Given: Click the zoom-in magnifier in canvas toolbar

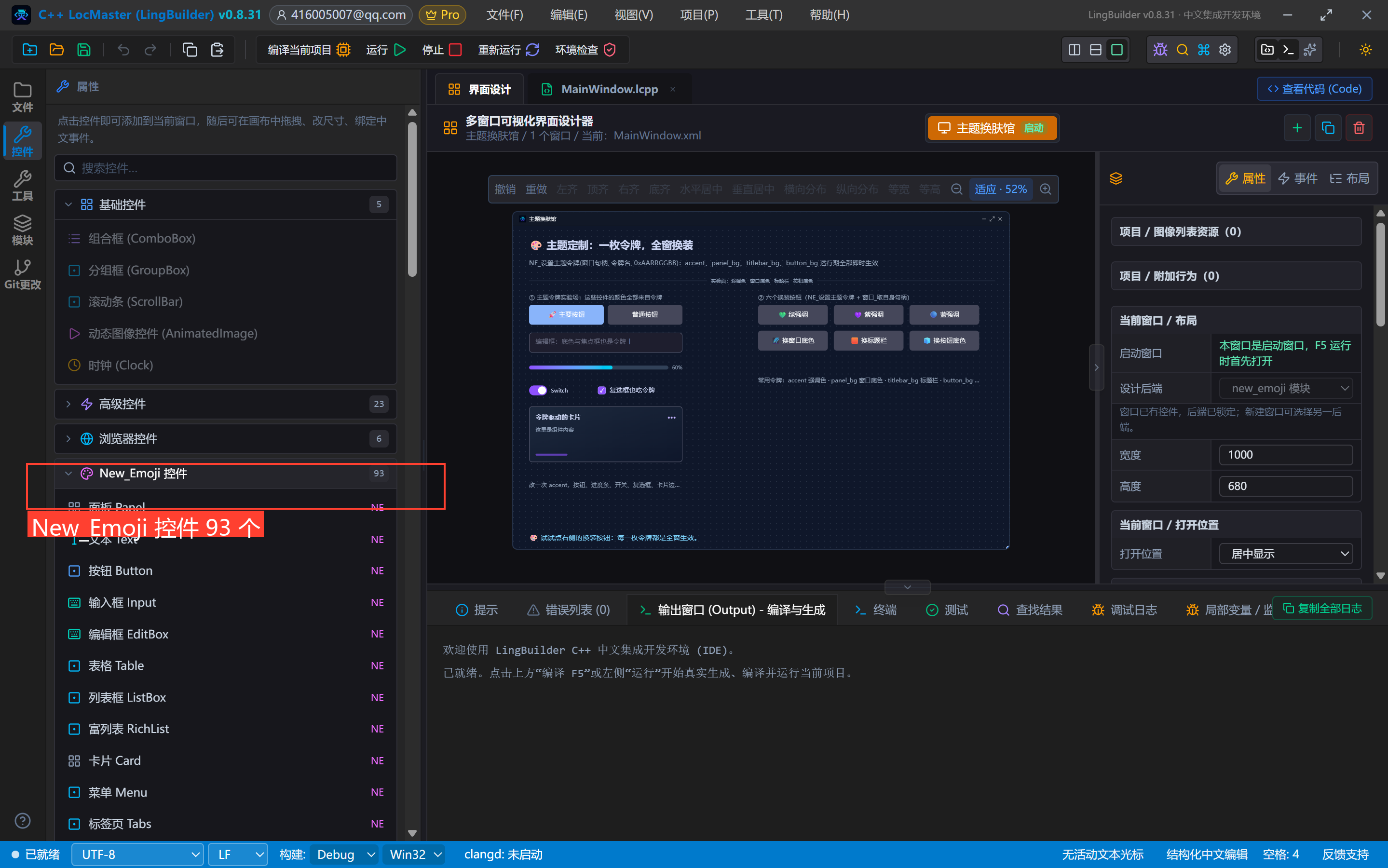Looking at the screenshot, I should (x=1045, y=189).
